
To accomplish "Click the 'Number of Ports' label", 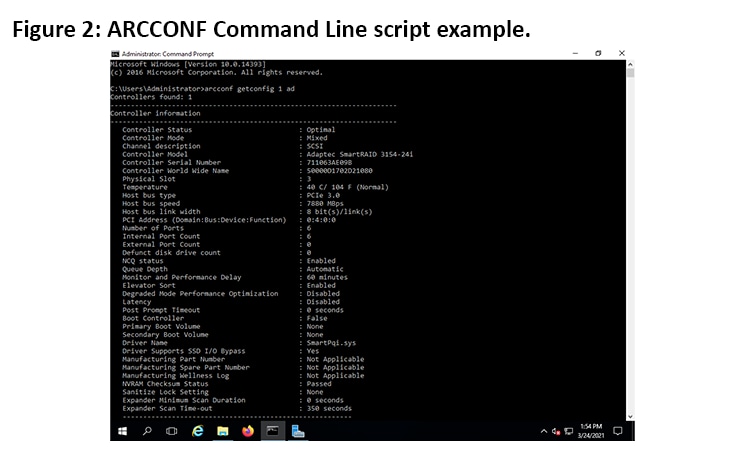I will 153,228.
